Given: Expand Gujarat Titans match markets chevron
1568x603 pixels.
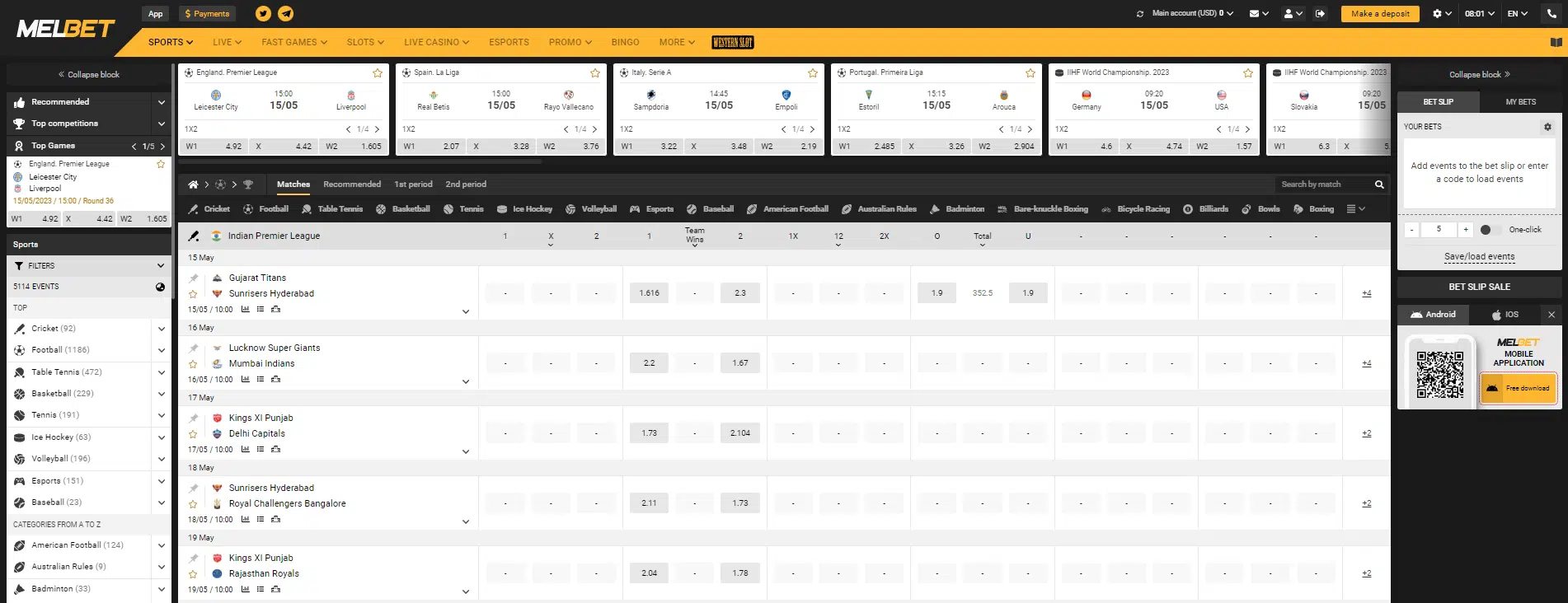Looking at the screenshot, I should [466, 311].
